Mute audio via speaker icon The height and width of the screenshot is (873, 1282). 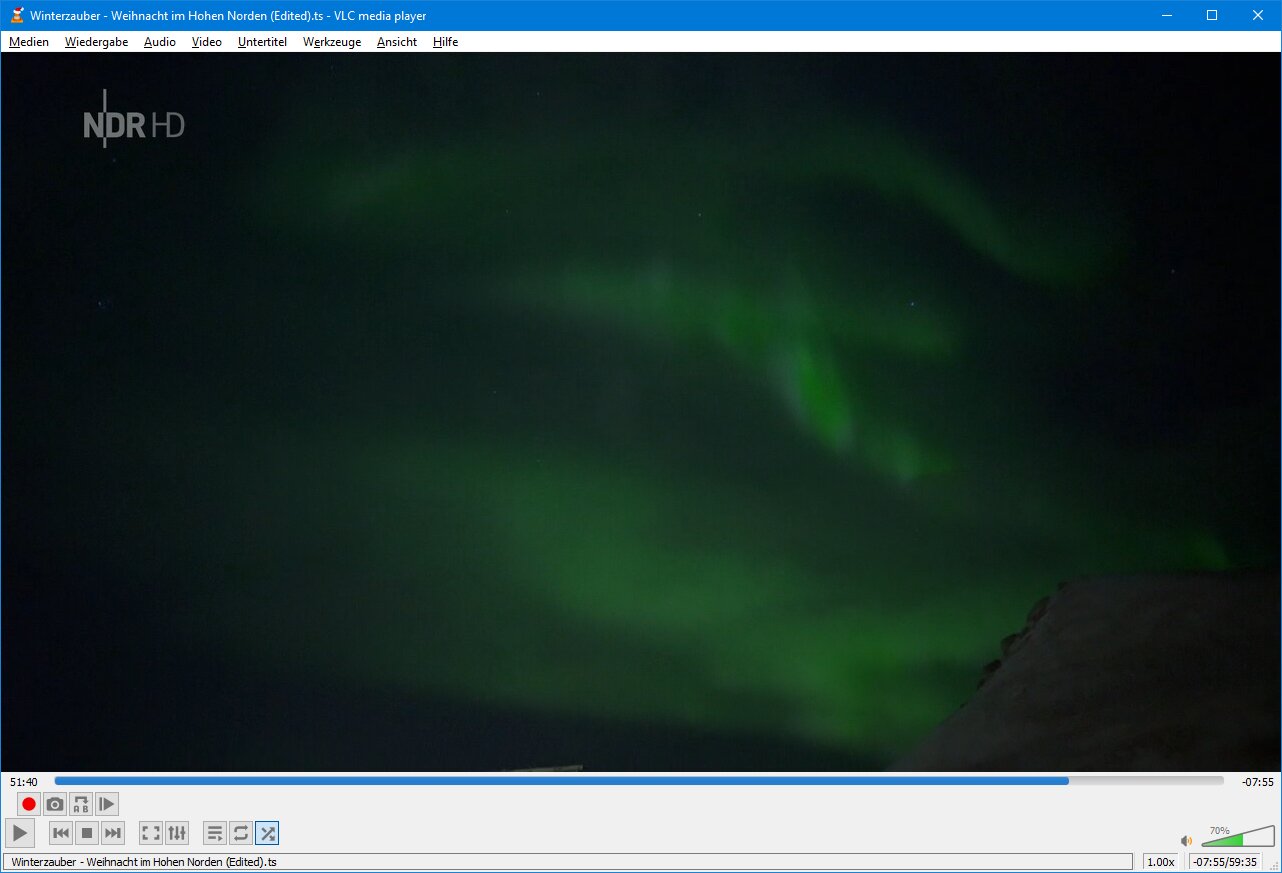pos(1186,841)
